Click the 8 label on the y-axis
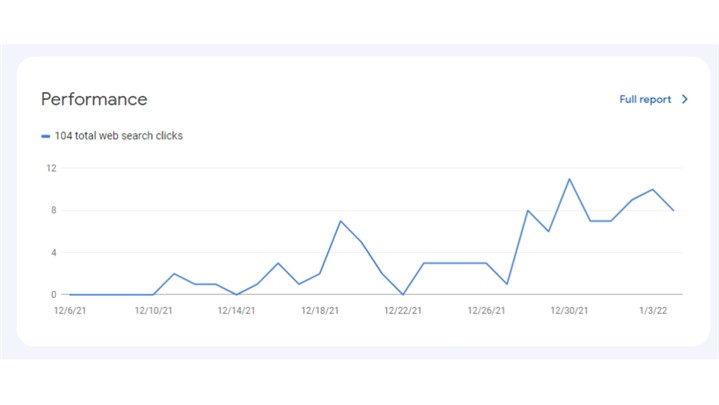The image size is (719, 405). (x=52, y=210)
